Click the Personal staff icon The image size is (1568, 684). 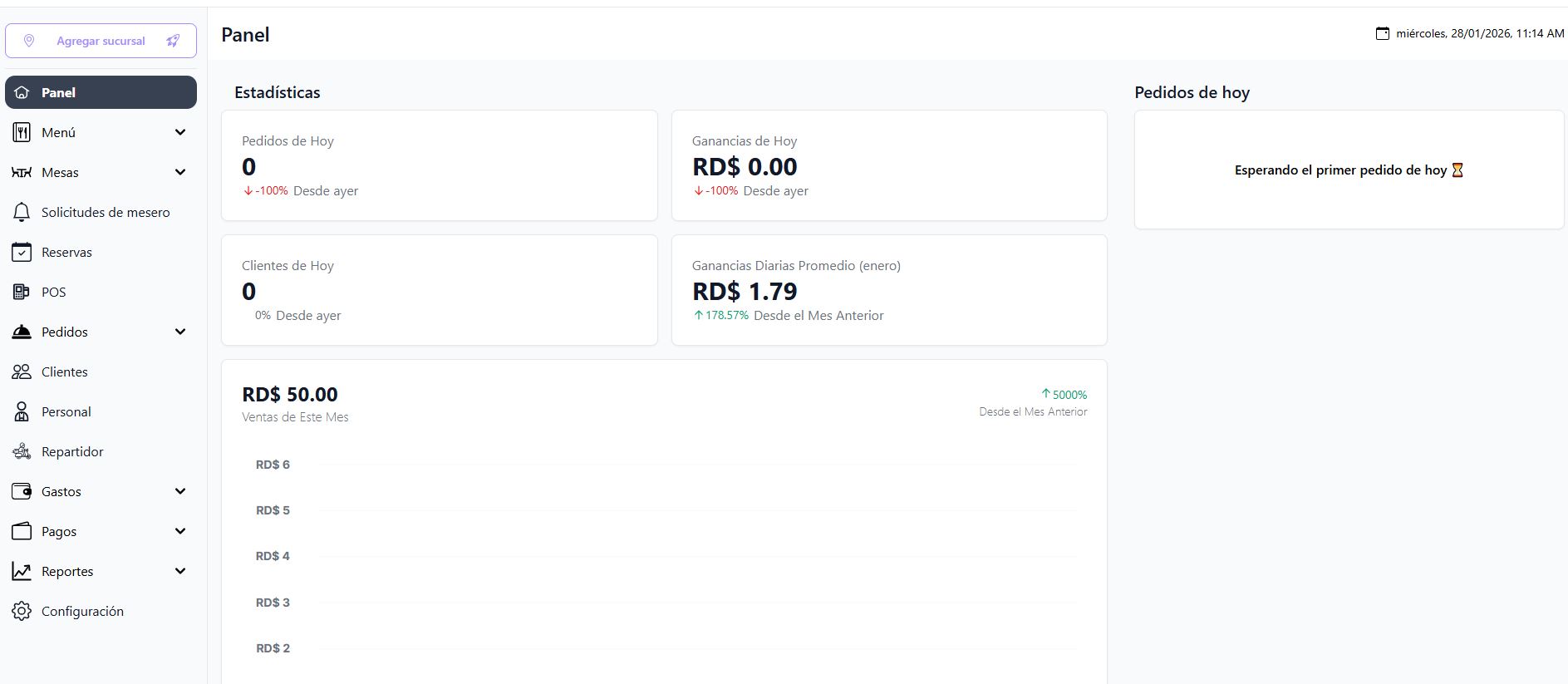22,411
